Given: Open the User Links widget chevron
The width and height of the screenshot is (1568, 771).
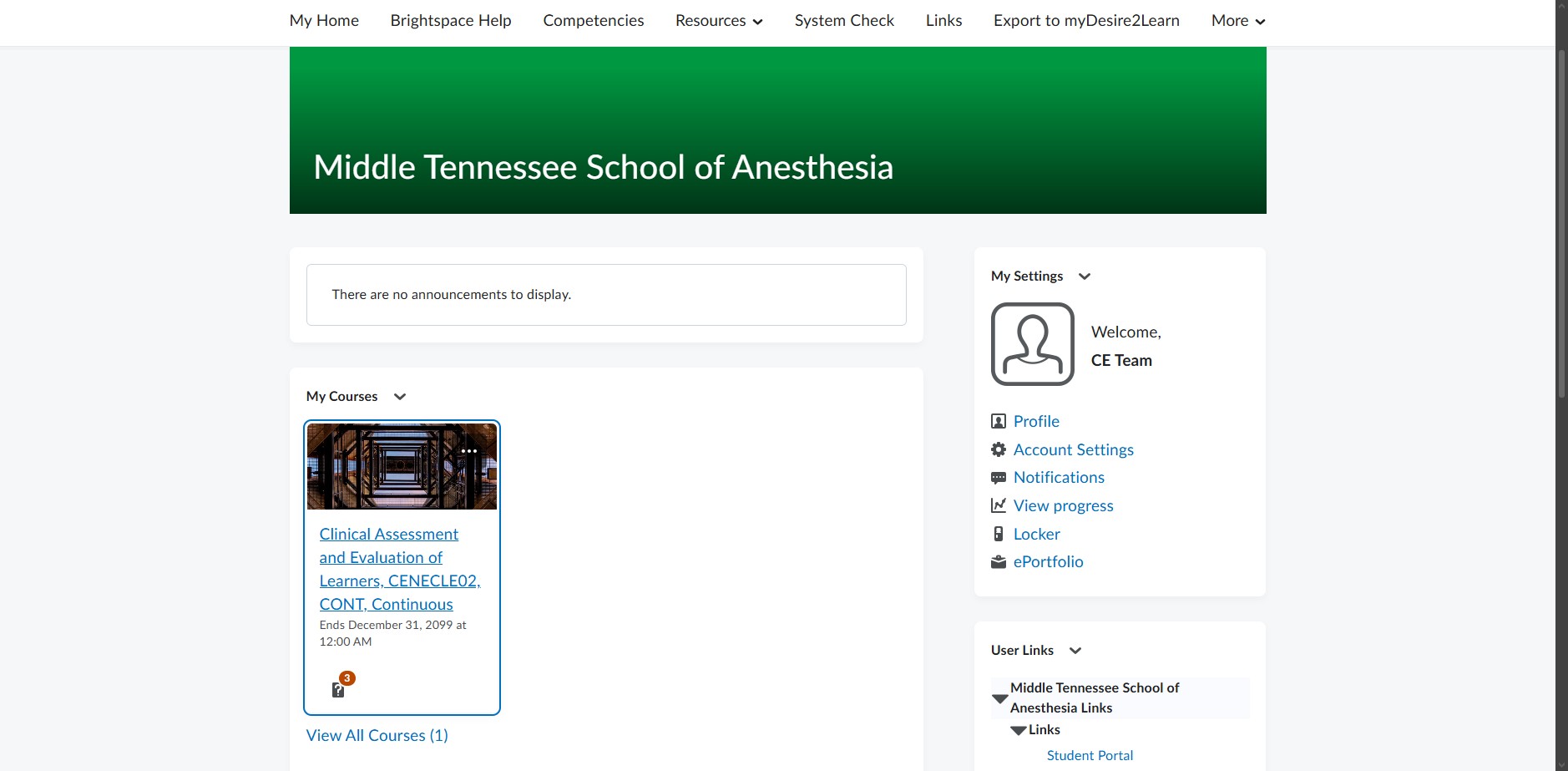Looking at the screenshot, I should pos(1075,651).
